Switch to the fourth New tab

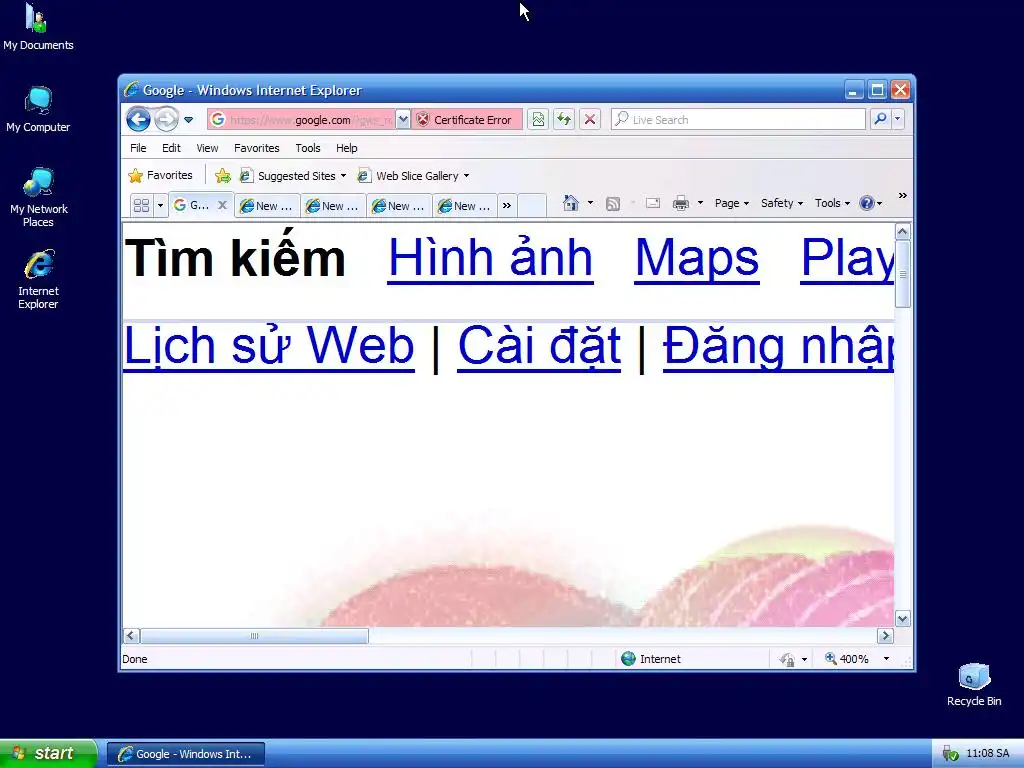click(465, 206)
